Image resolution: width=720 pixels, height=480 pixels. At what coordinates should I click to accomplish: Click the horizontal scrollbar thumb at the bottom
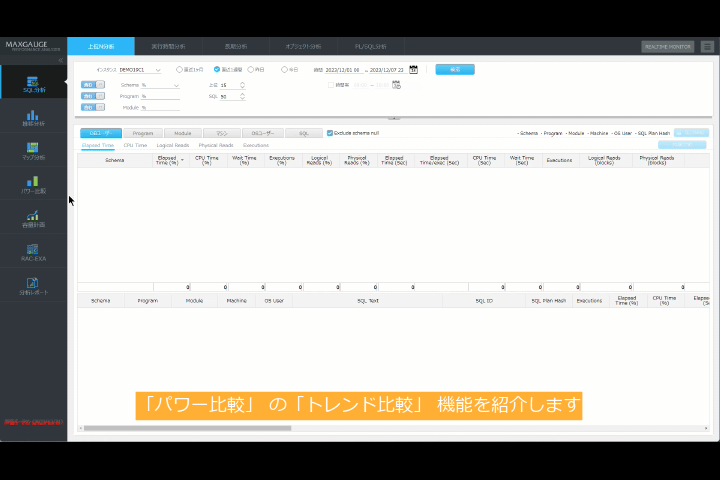[x=187, y=428]
